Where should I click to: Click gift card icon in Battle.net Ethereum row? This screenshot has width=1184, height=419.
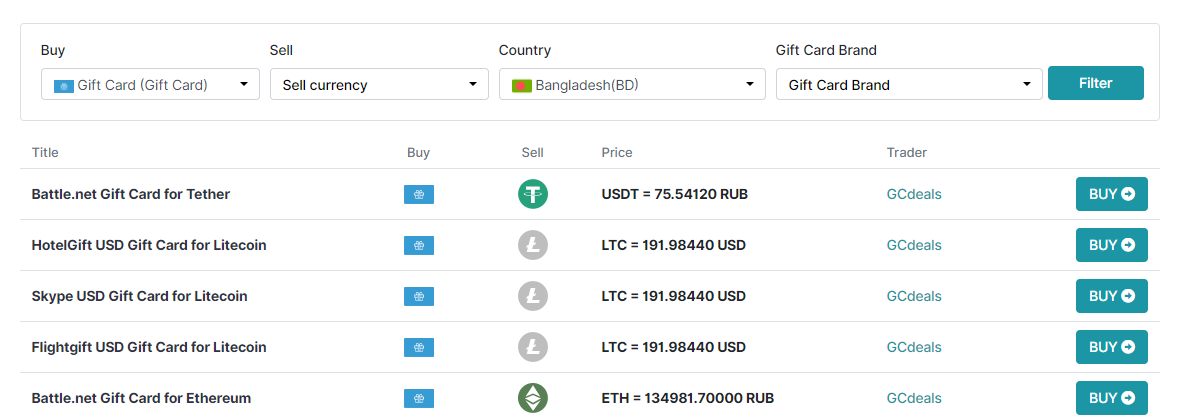point(419,399)
